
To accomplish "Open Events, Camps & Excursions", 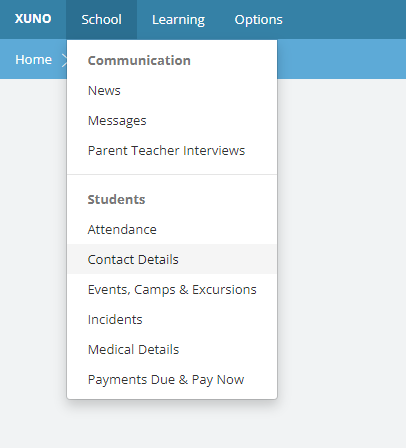I will coord(172,289).
